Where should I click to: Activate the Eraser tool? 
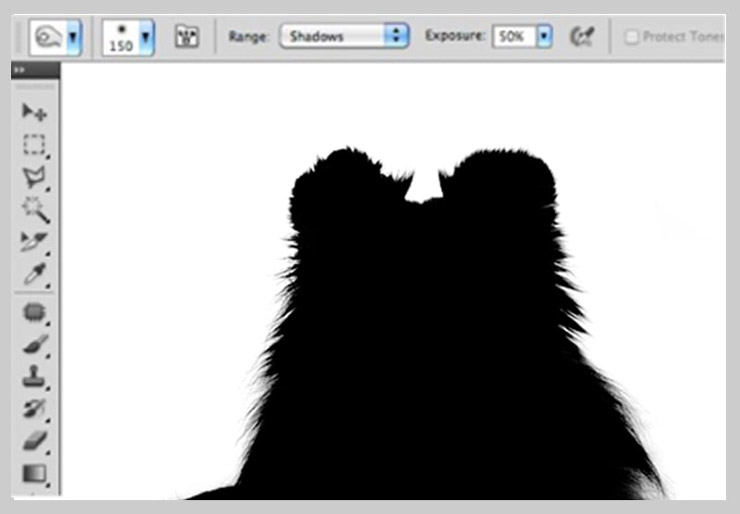(35, 441)
